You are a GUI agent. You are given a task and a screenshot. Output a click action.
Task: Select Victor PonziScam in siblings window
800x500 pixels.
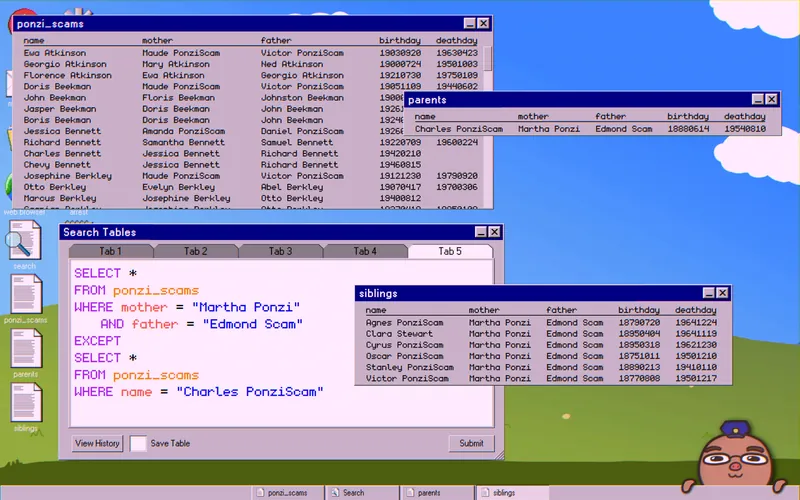[407, 379]
